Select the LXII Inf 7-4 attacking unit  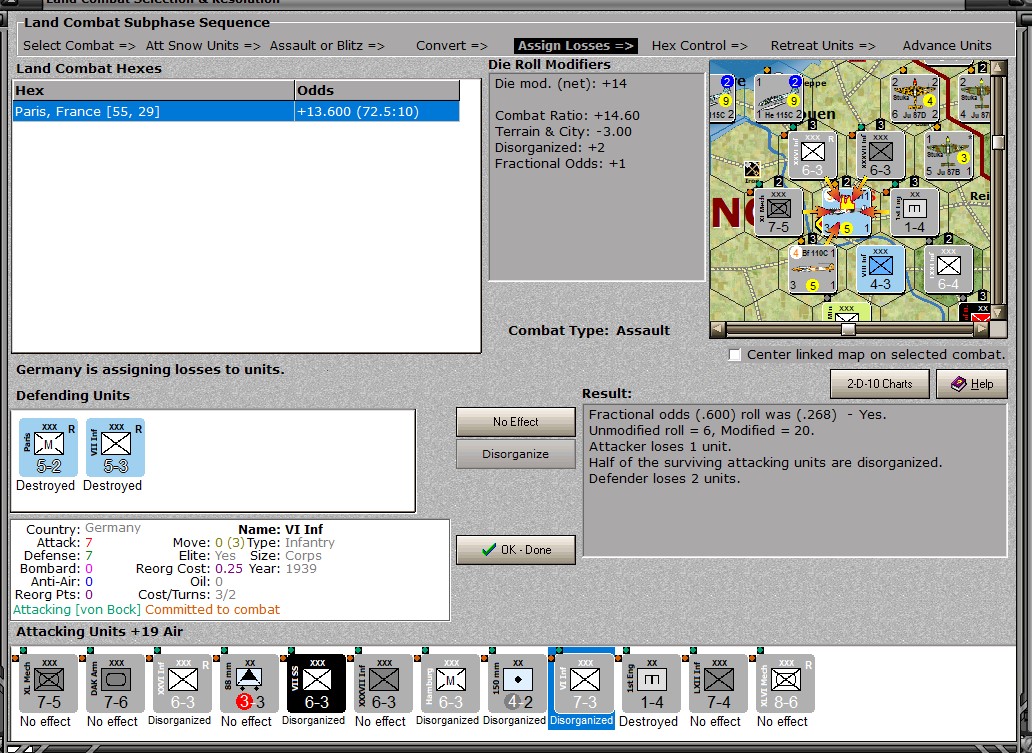(x=719, y=683)
